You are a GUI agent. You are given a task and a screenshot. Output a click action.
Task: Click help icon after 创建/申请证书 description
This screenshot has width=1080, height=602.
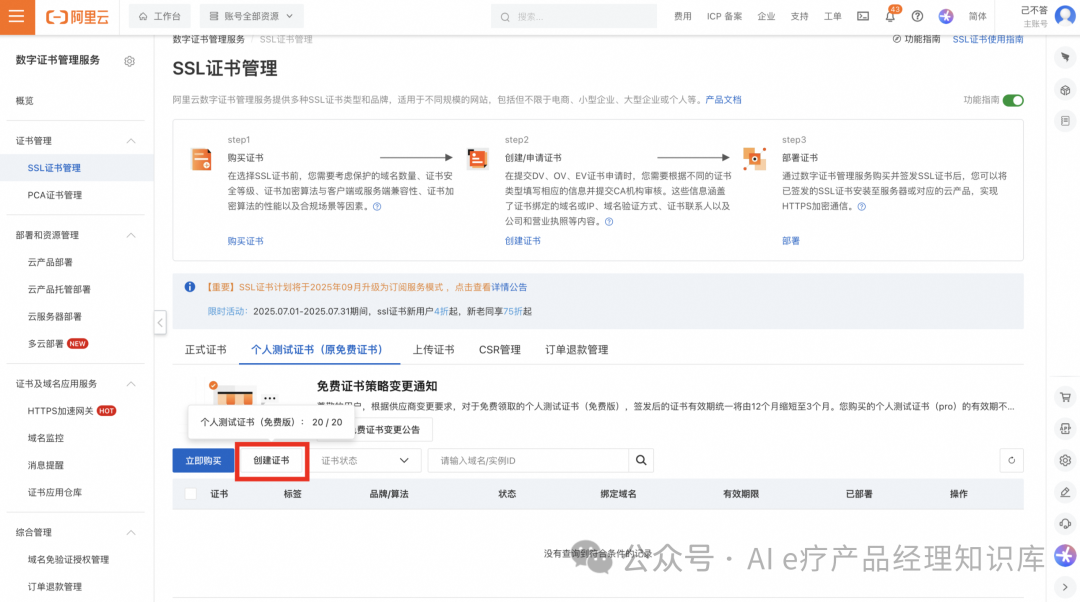[x=609, y=222]
